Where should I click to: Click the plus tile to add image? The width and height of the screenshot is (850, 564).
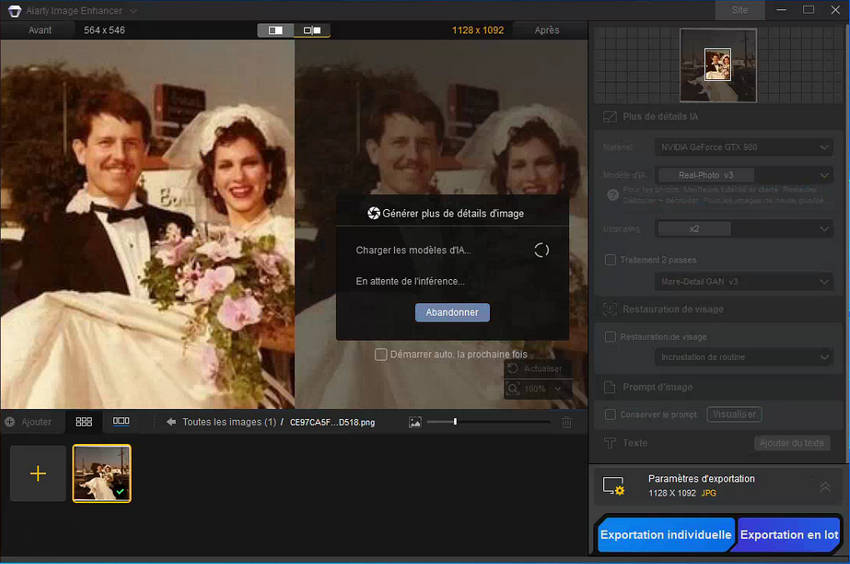click(x=38, y=473)
